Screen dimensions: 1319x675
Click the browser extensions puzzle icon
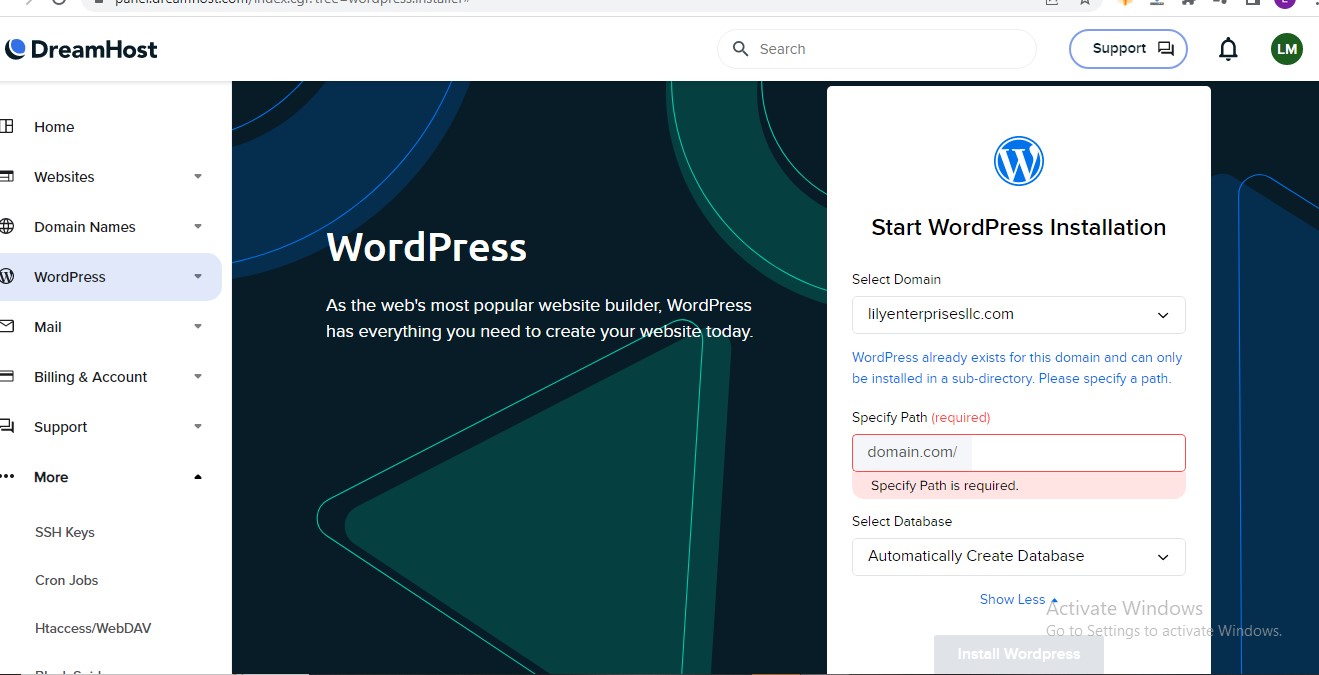(x=1190, y=4)
